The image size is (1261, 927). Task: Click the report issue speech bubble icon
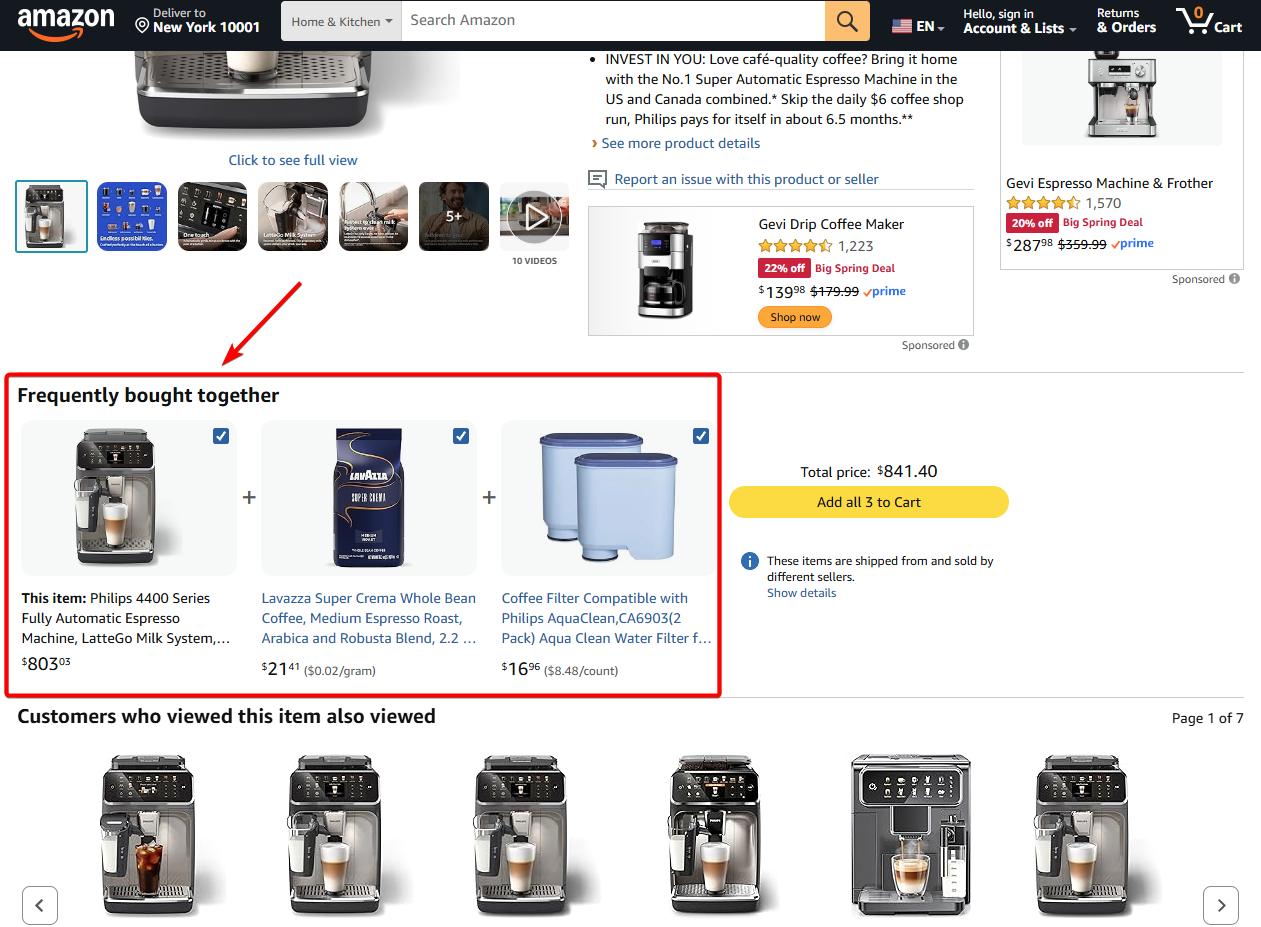[x=598, y=179]
